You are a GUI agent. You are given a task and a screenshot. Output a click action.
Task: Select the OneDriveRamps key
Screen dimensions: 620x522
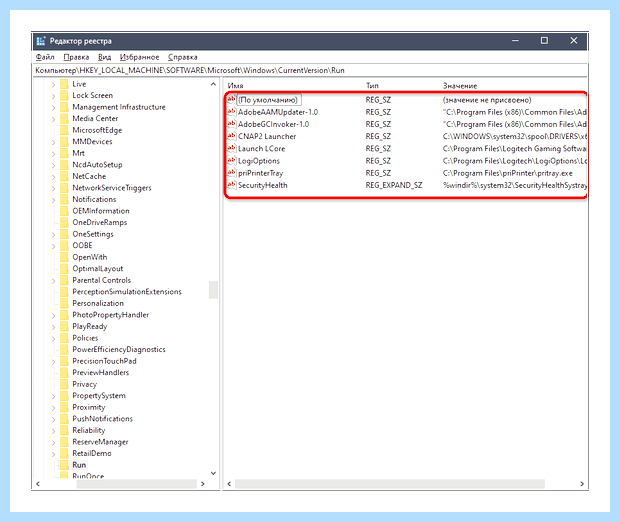[x=100, y=222]
